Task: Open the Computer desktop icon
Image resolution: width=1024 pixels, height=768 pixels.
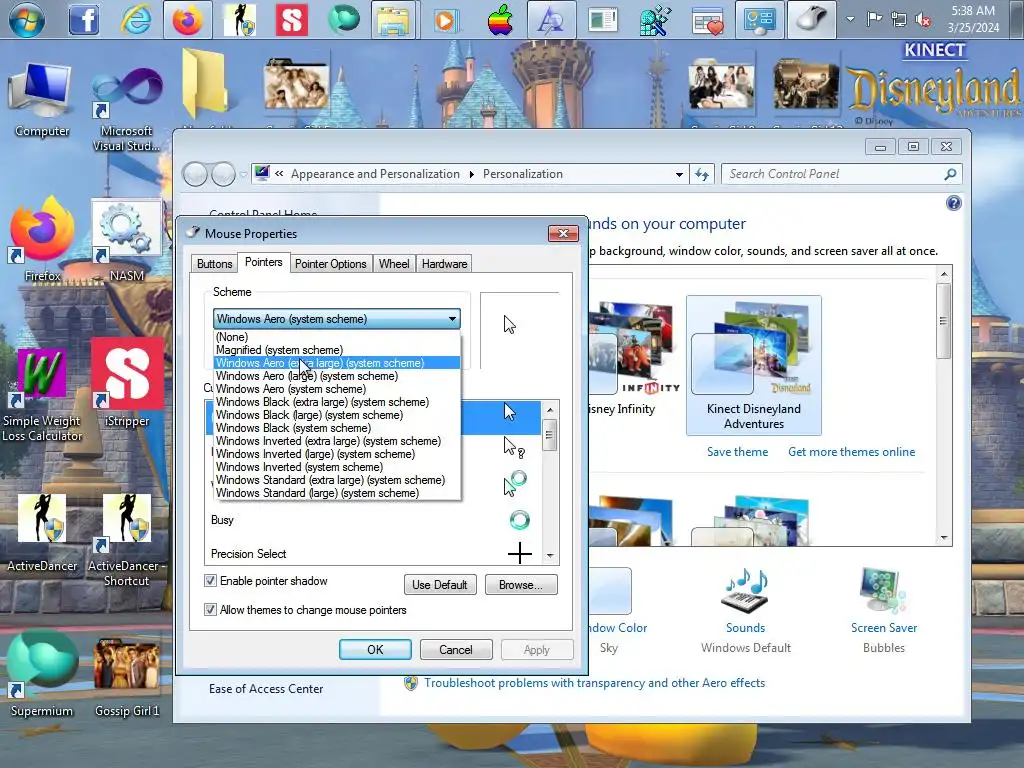Action: [42, 99]
